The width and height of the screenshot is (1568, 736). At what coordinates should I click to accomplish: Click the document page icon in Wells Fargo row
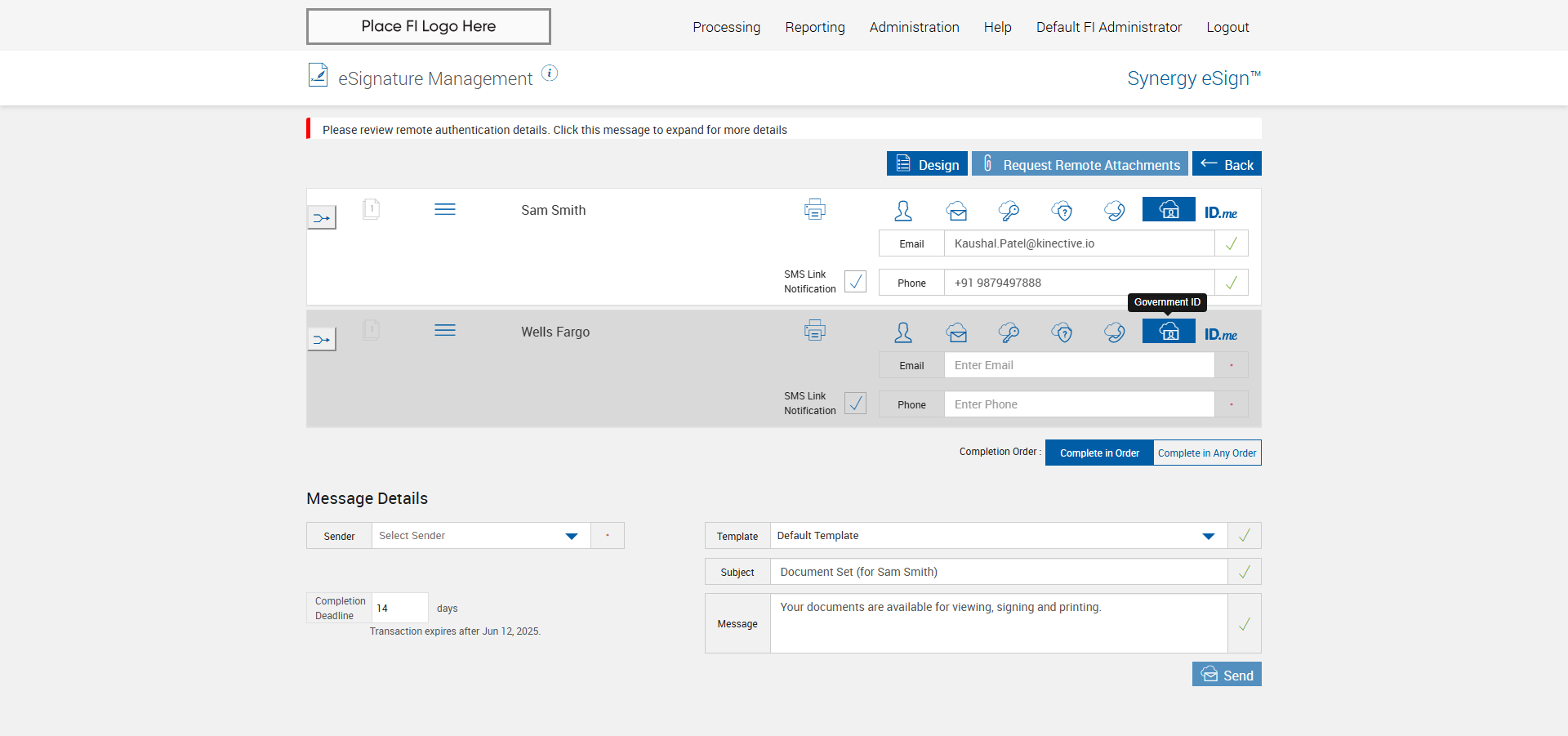pos(371,331)
